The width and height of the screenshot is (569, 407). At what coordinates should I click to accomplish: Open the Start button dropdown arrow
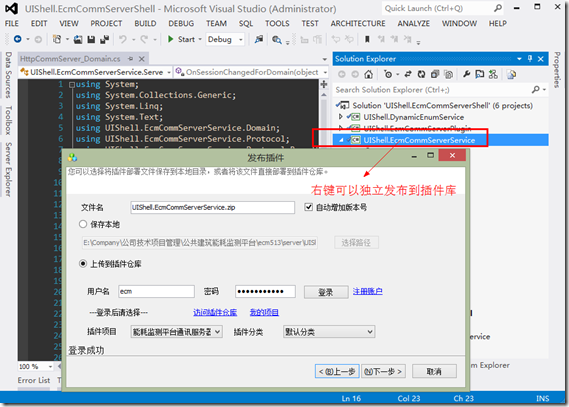click(x=200, y=40)
